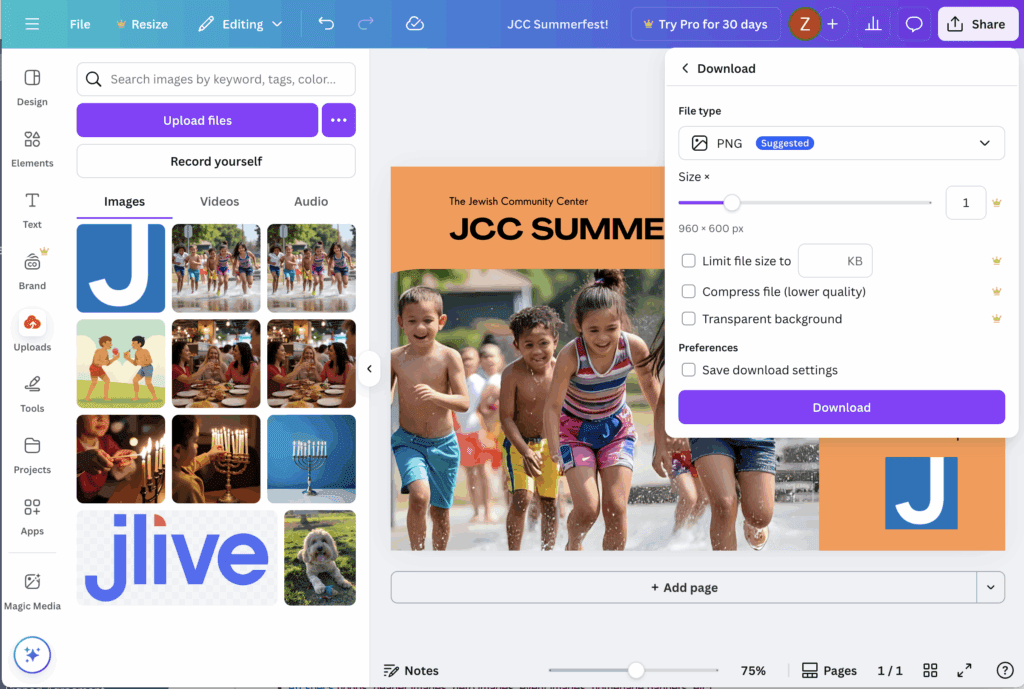This screenshot has width=1024, height=689.
Task: Open the Magic Media app
Action: [32, 590]
